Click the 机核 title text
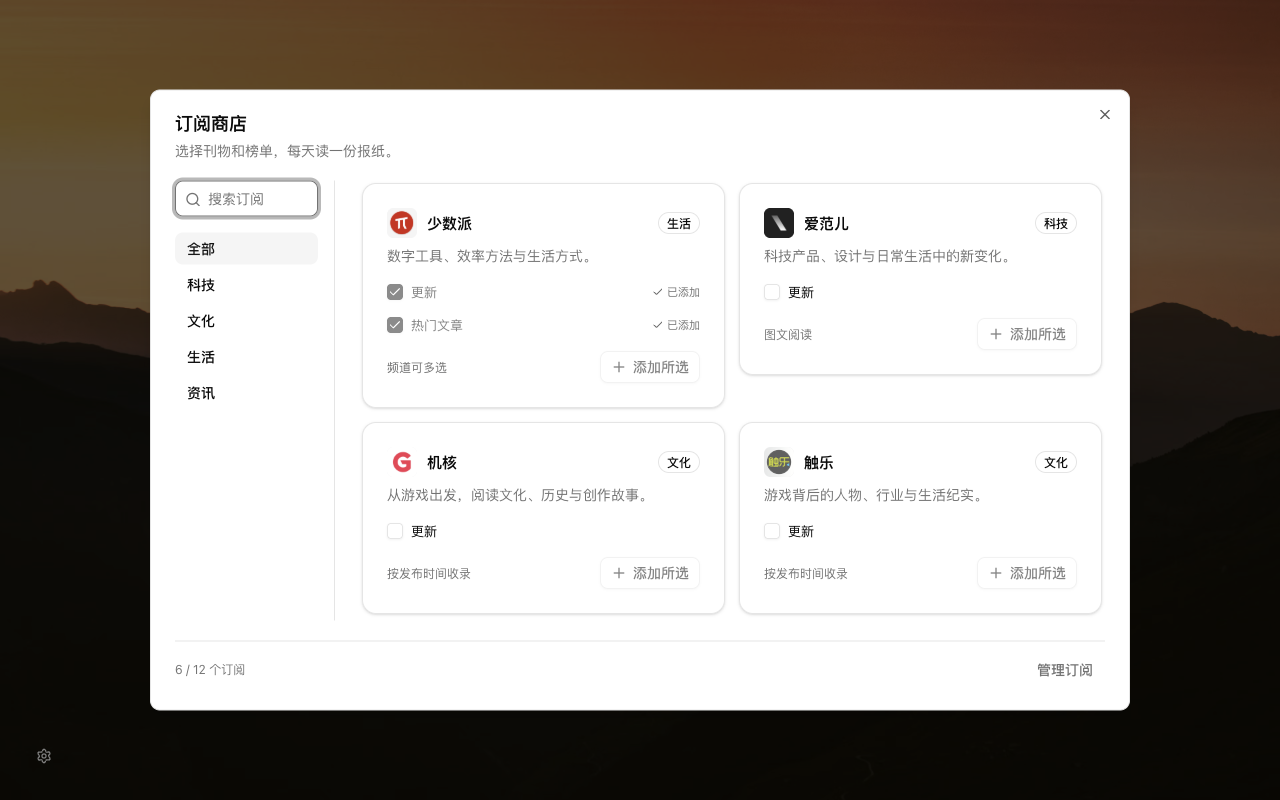1280x800 pixels. pos(442,462)
